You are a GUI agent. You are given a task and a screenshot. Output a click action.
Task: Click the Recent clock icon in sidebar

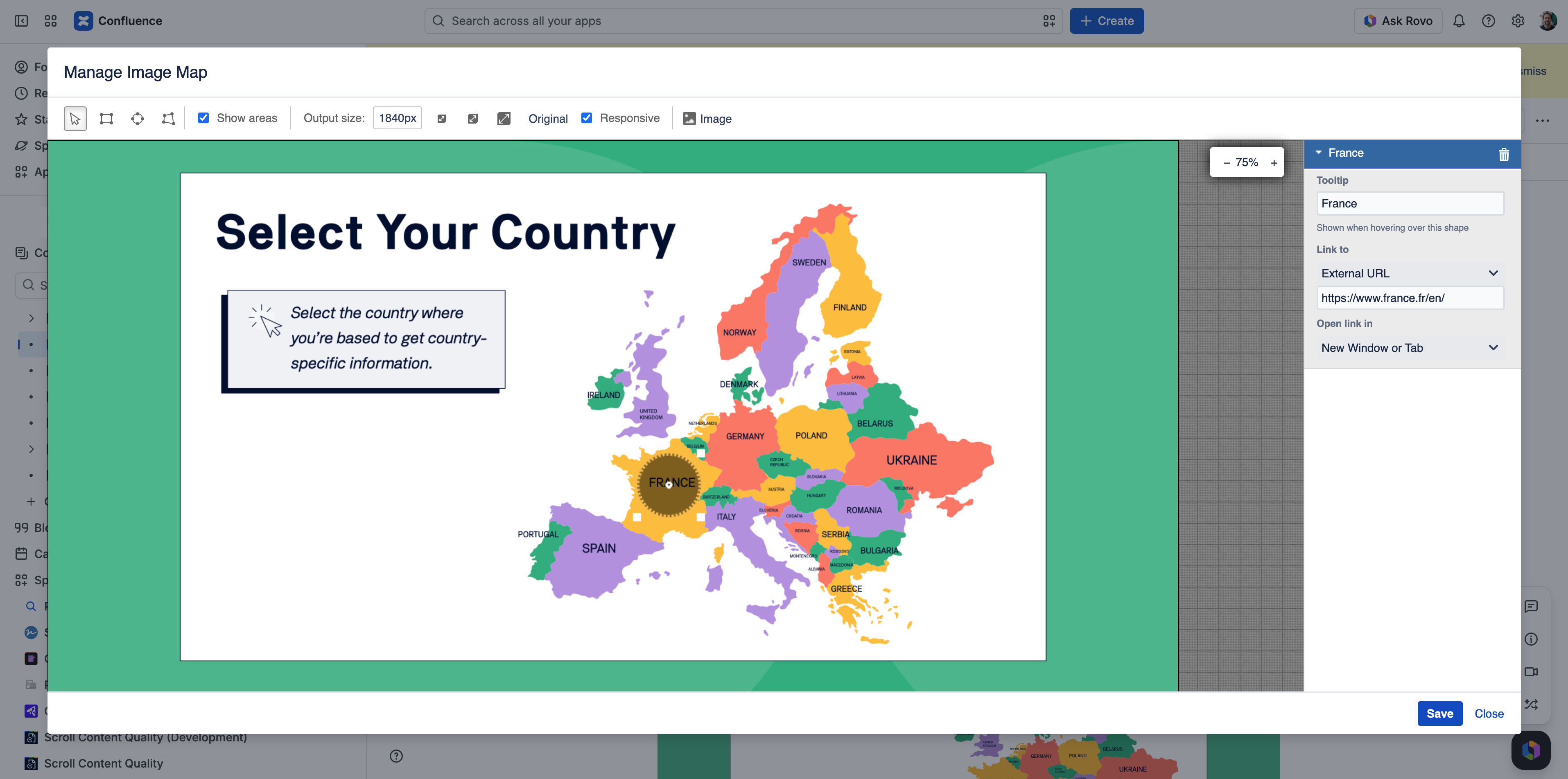pyautogui.click(x=21, y=93)
